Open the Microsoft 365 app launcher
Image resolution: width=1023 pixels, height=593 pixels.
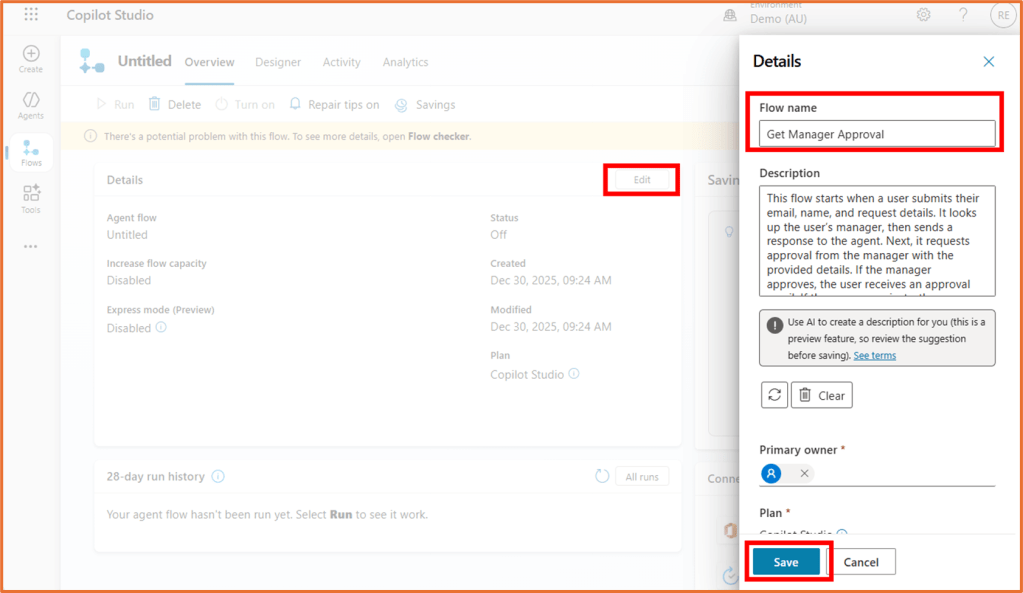tap(29, 14)
